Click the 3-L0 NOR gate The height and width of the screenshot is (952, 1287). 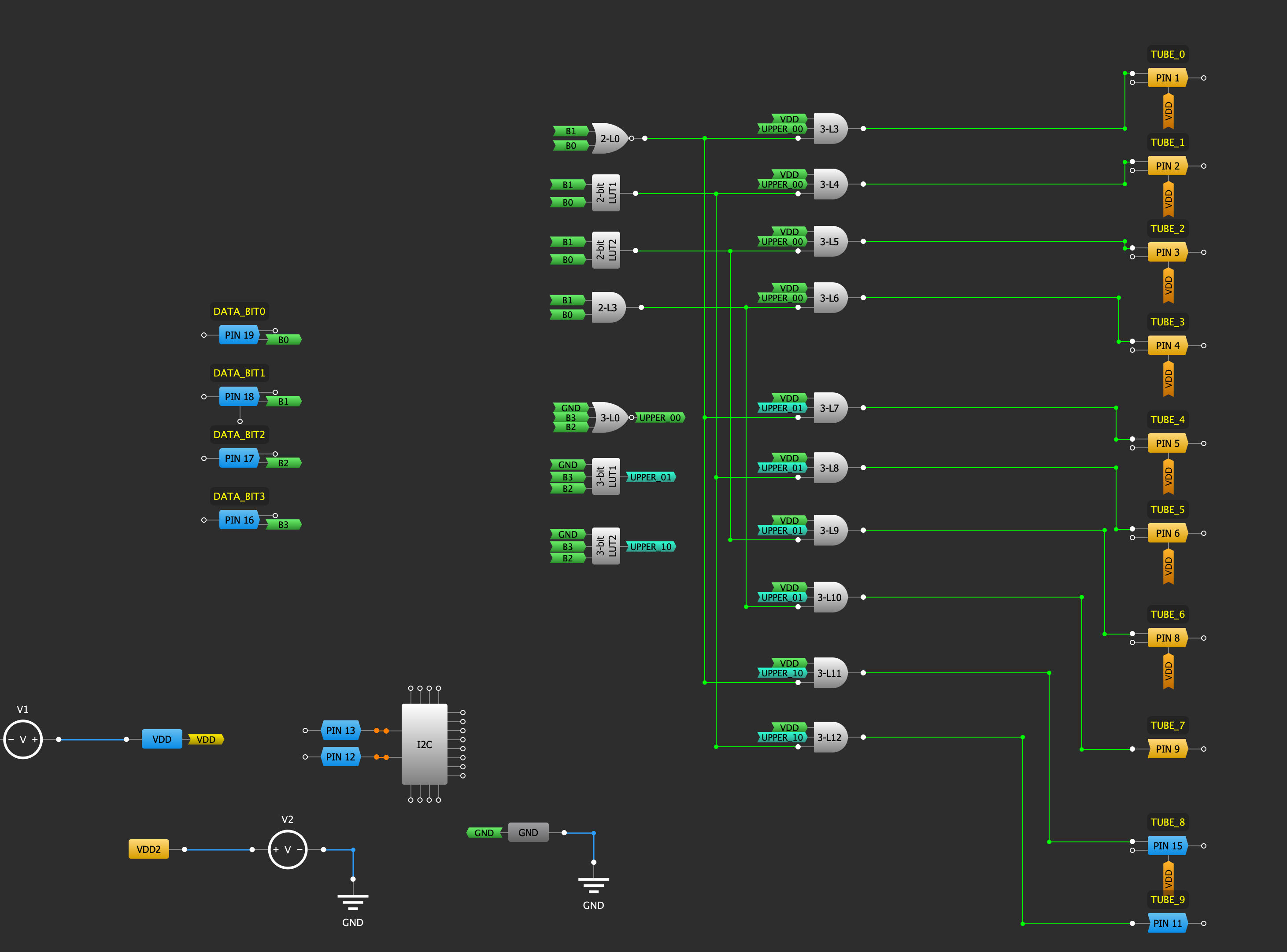(x=609, y=418)
